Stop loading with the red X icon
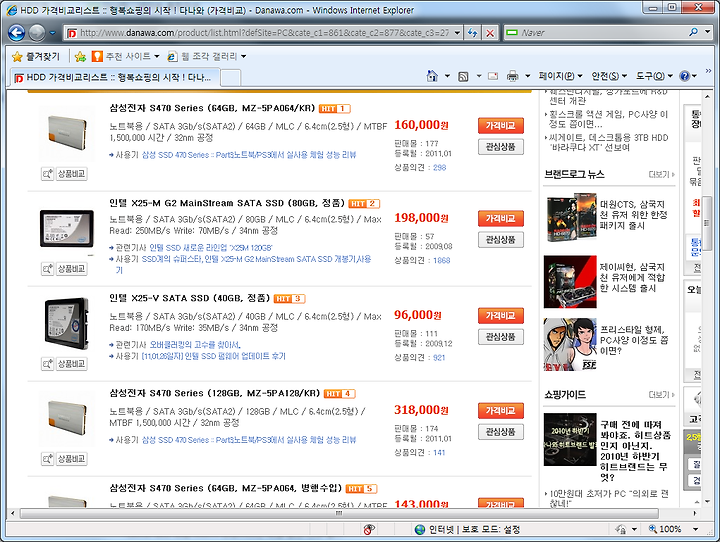 click(490, 33)
